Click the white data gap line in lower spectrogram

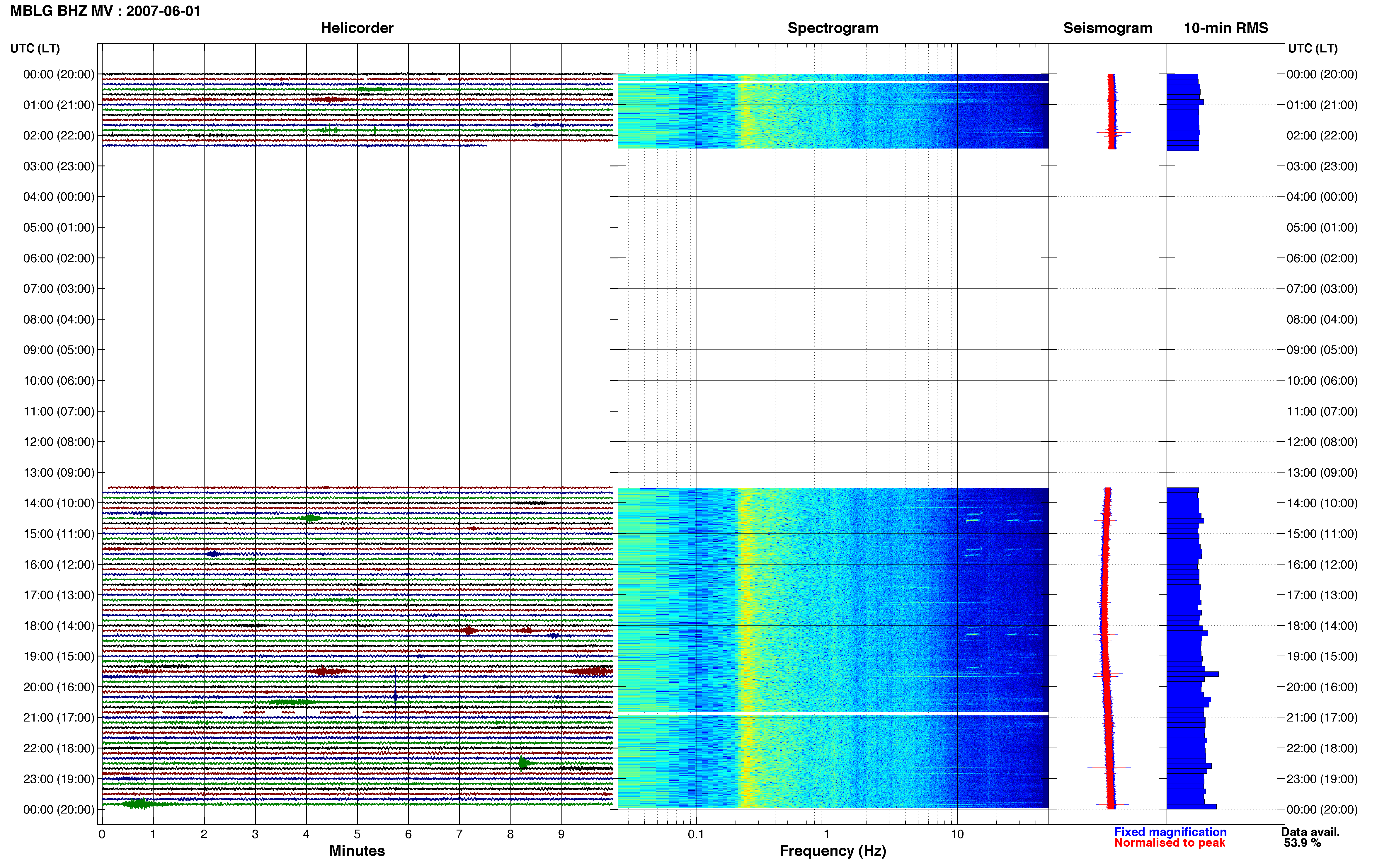coord(833,714)
